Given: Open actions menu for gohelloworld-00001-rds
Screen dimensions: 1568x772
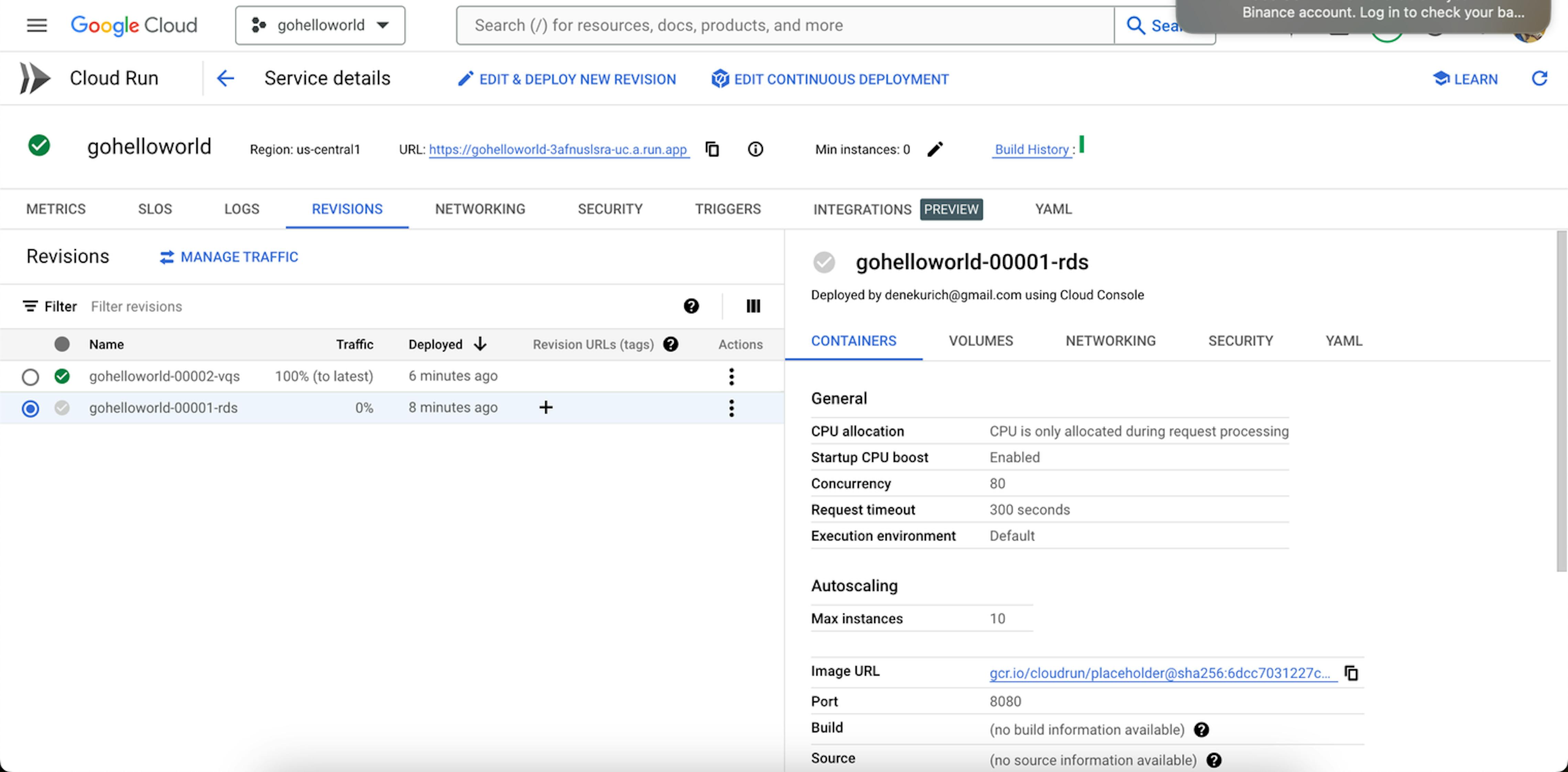Looking at the screenshot, I should (x=732, y=408).
